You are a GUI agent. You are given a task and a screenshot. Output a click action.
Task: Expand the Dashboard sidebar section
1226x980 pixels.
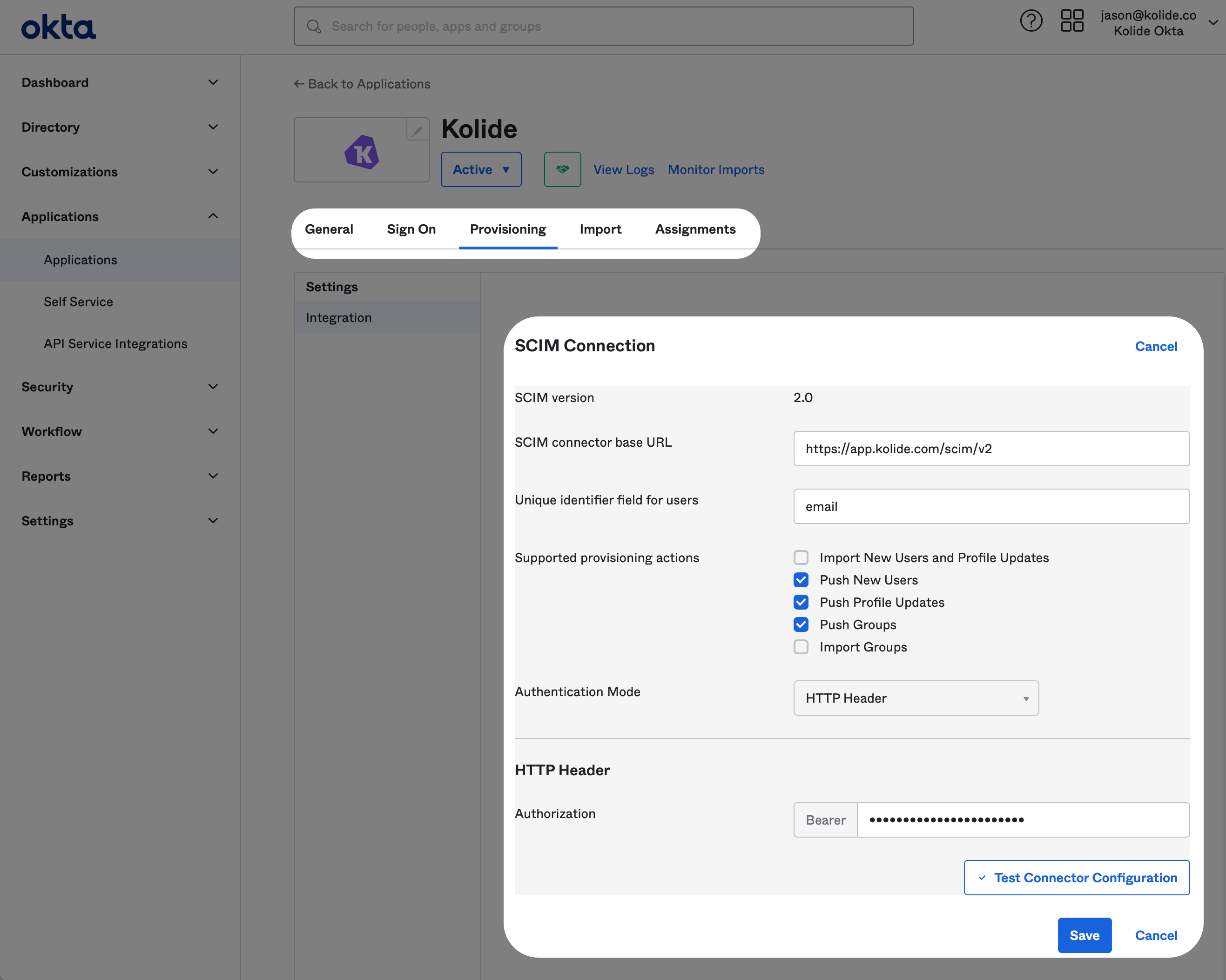(120, 82)
